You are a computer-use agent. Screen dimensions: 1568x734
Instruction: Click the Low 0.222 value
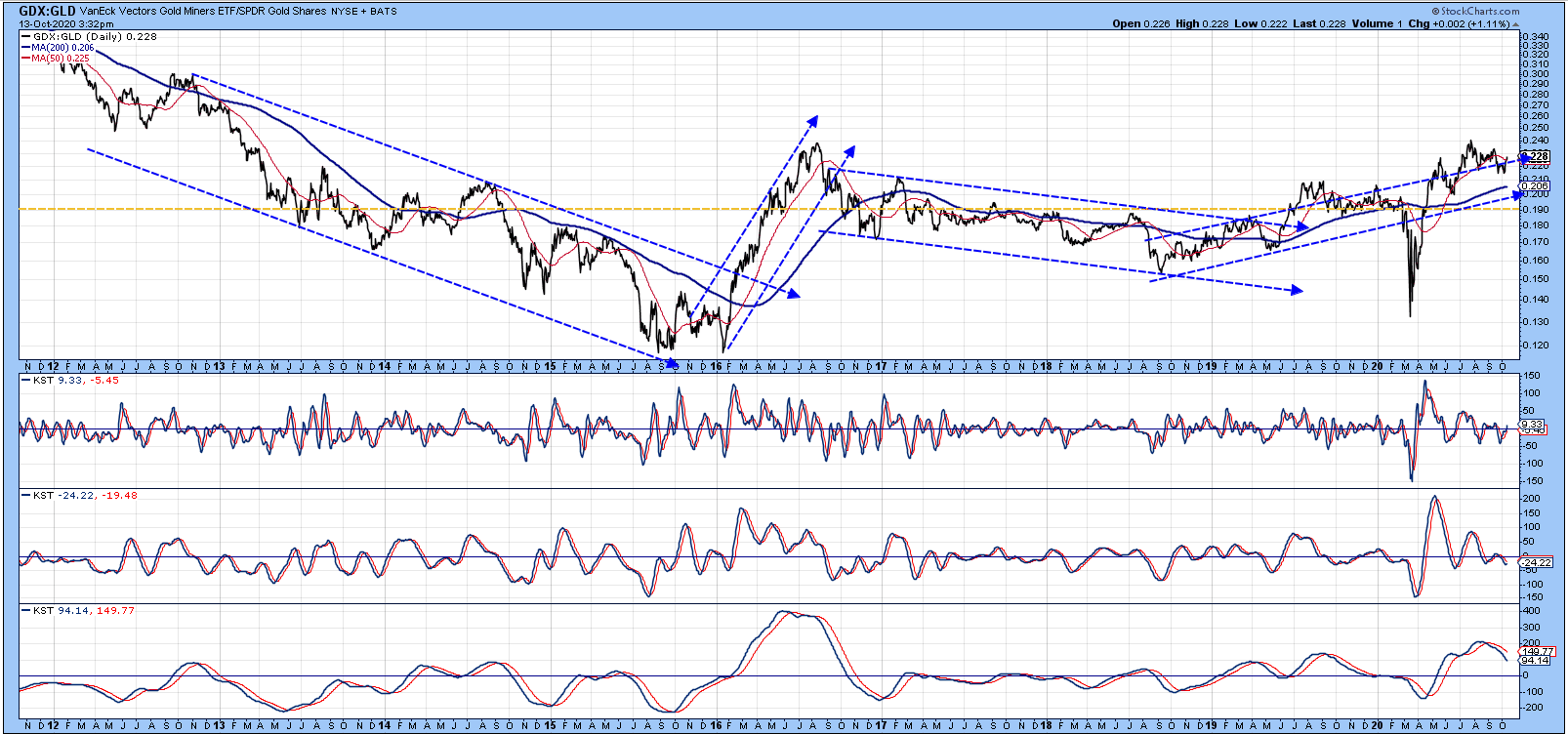(1259, 23)
